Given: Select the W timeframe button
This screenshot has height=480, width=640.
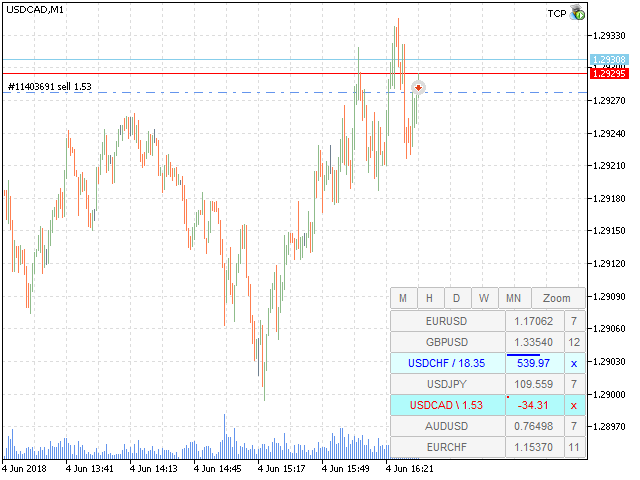Looking at the screenshot, I should (484, 298).
